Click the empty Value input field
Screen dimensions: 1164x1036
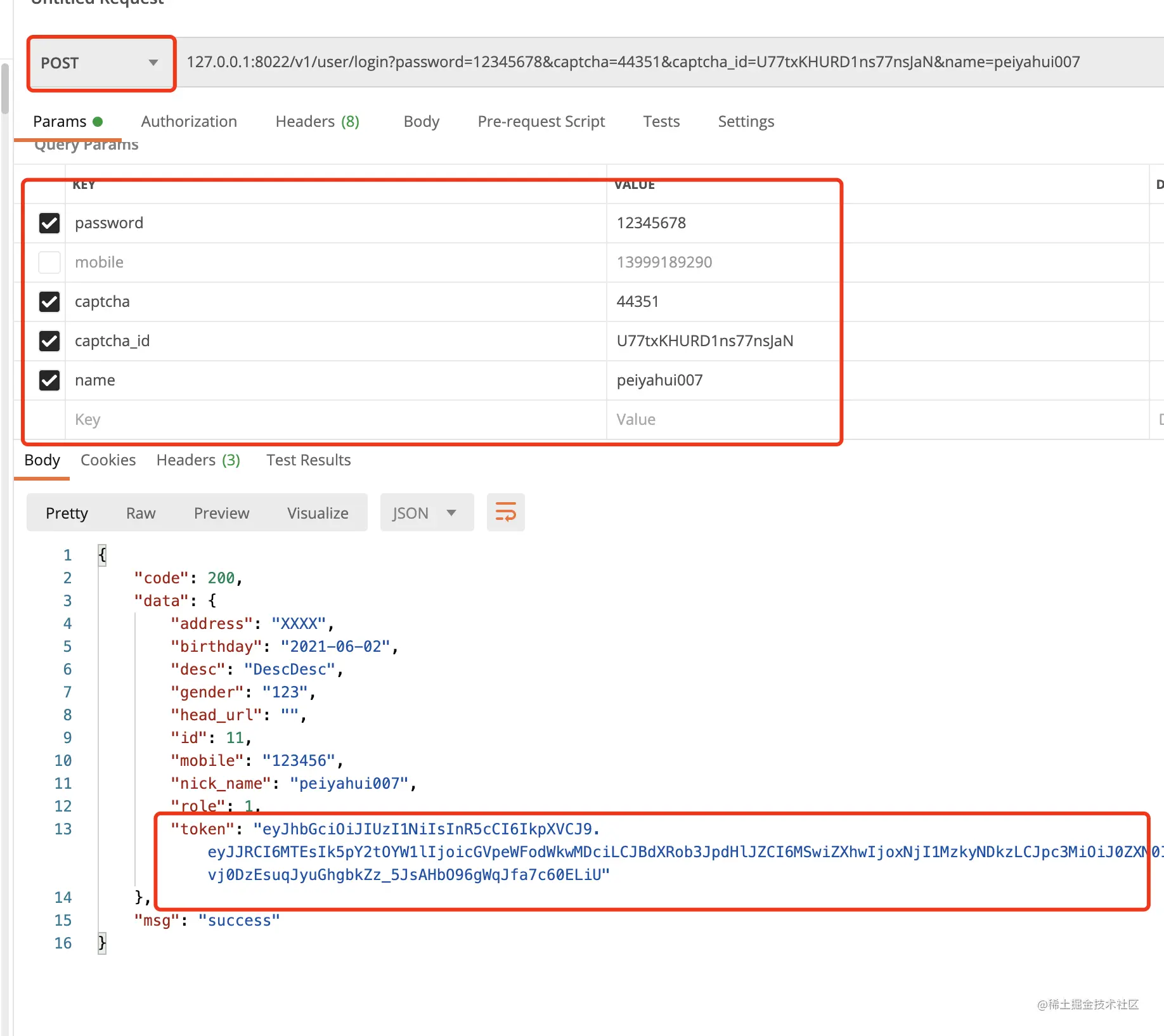(877, 420)
